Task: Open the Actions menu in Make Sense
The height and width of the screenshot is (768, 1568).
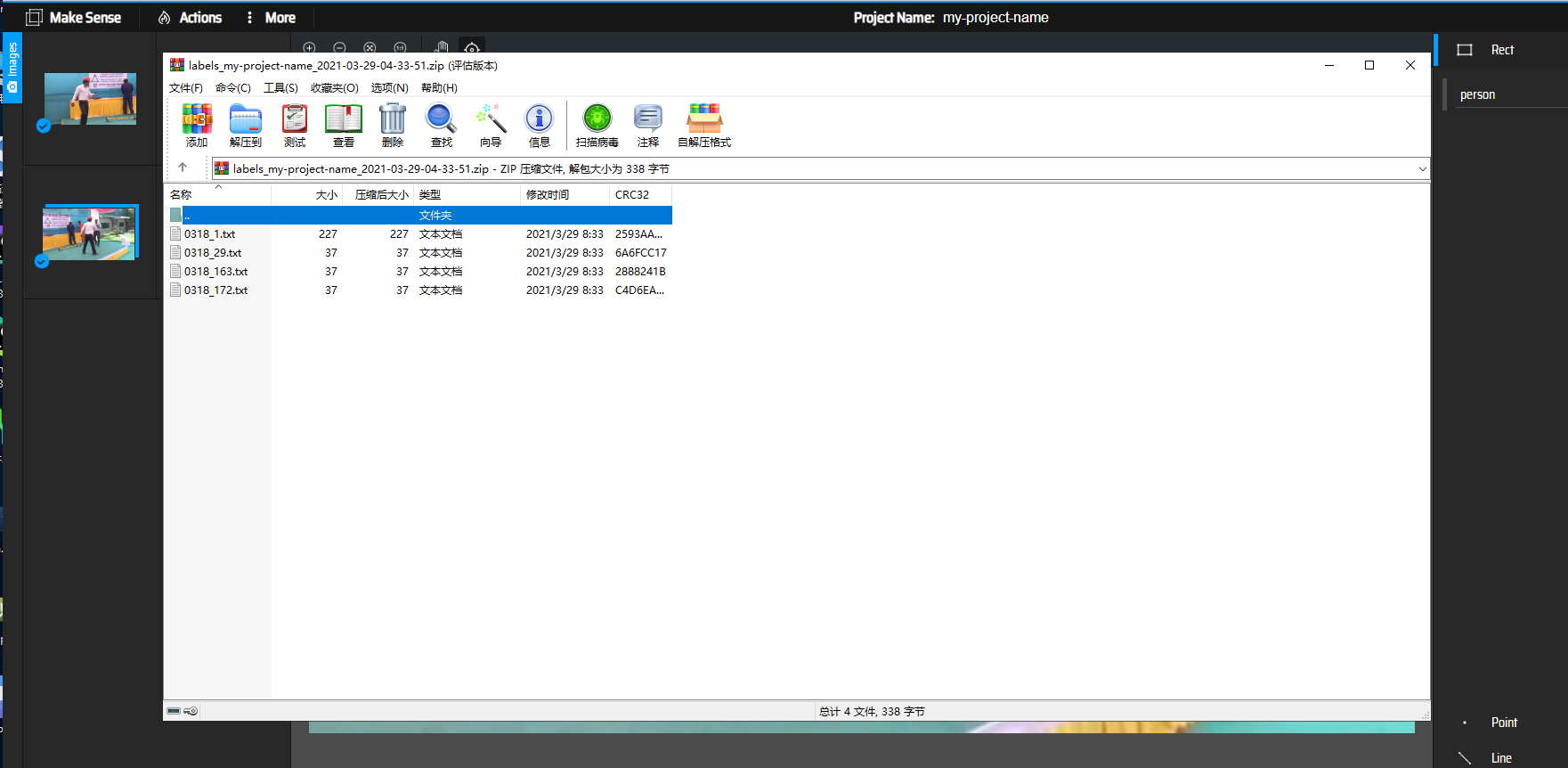Action: coord(190,18)
